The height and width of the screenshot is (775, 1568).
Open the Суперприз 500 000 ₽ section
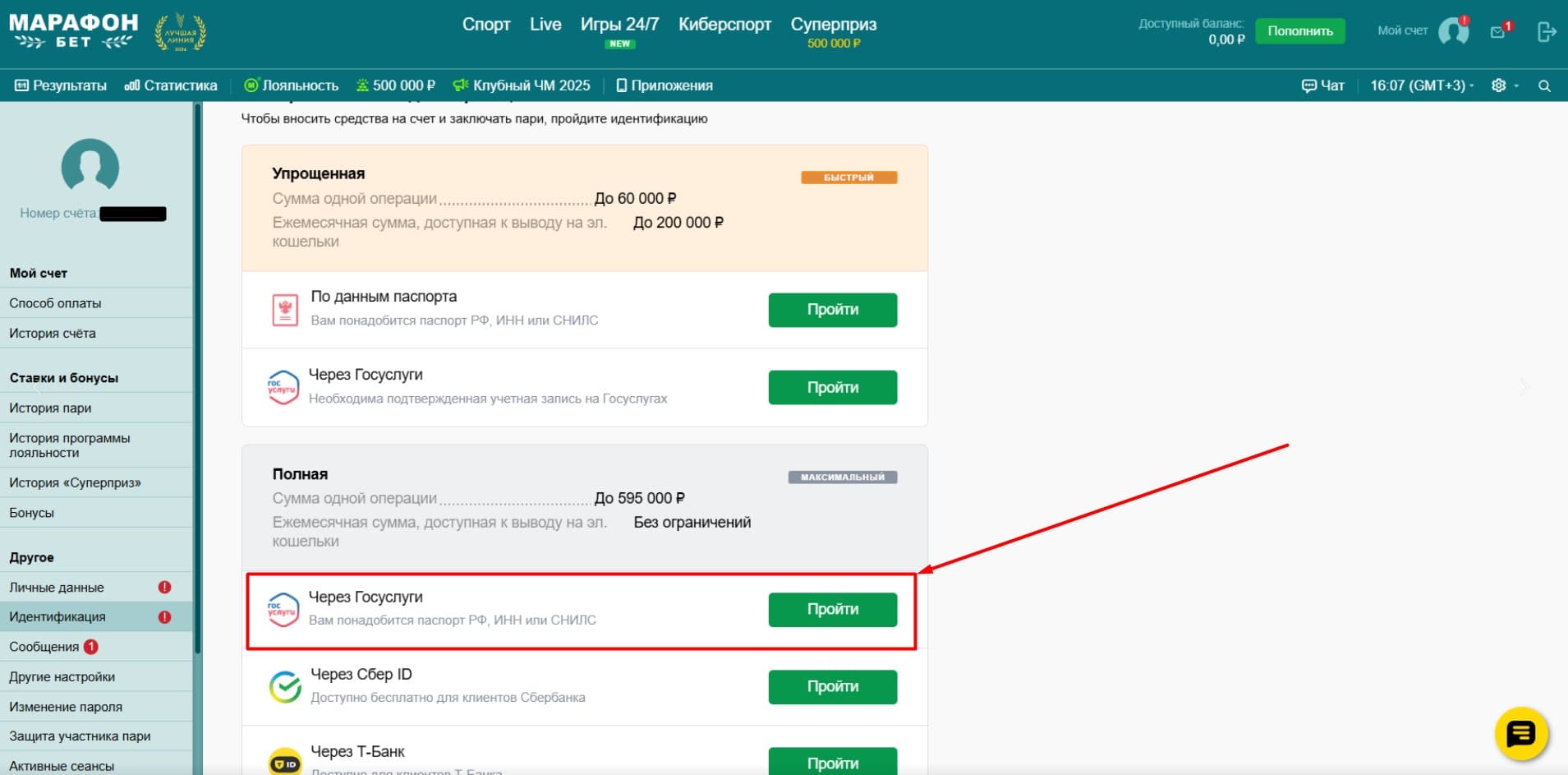coord(834,32)
